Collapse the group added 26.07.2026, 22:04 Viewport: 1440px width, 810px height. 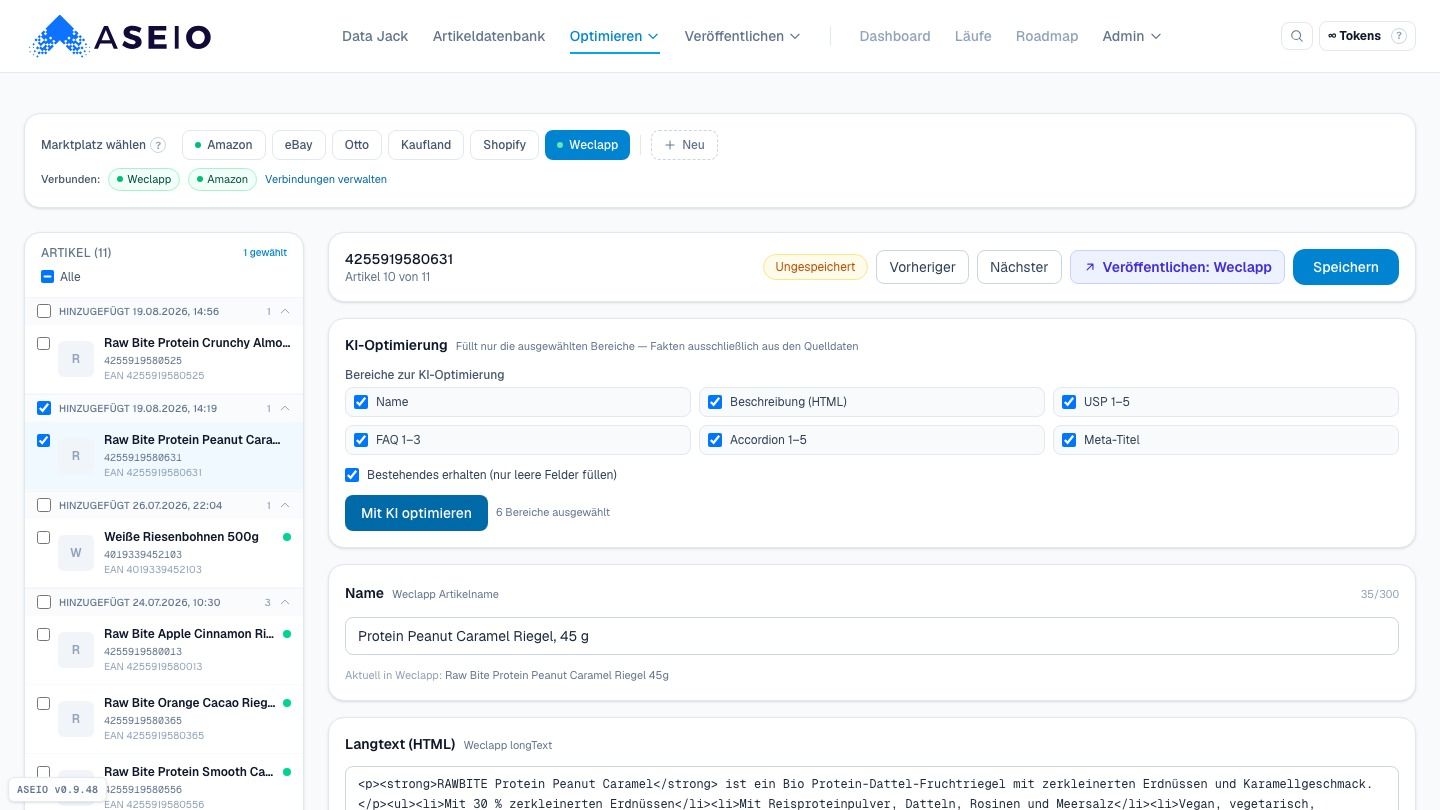pos(285,506)
